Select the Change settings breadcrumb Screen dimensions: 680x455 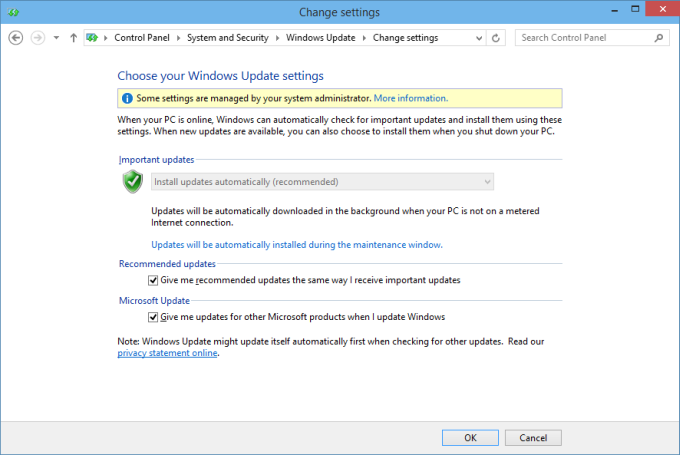(405, 38)
